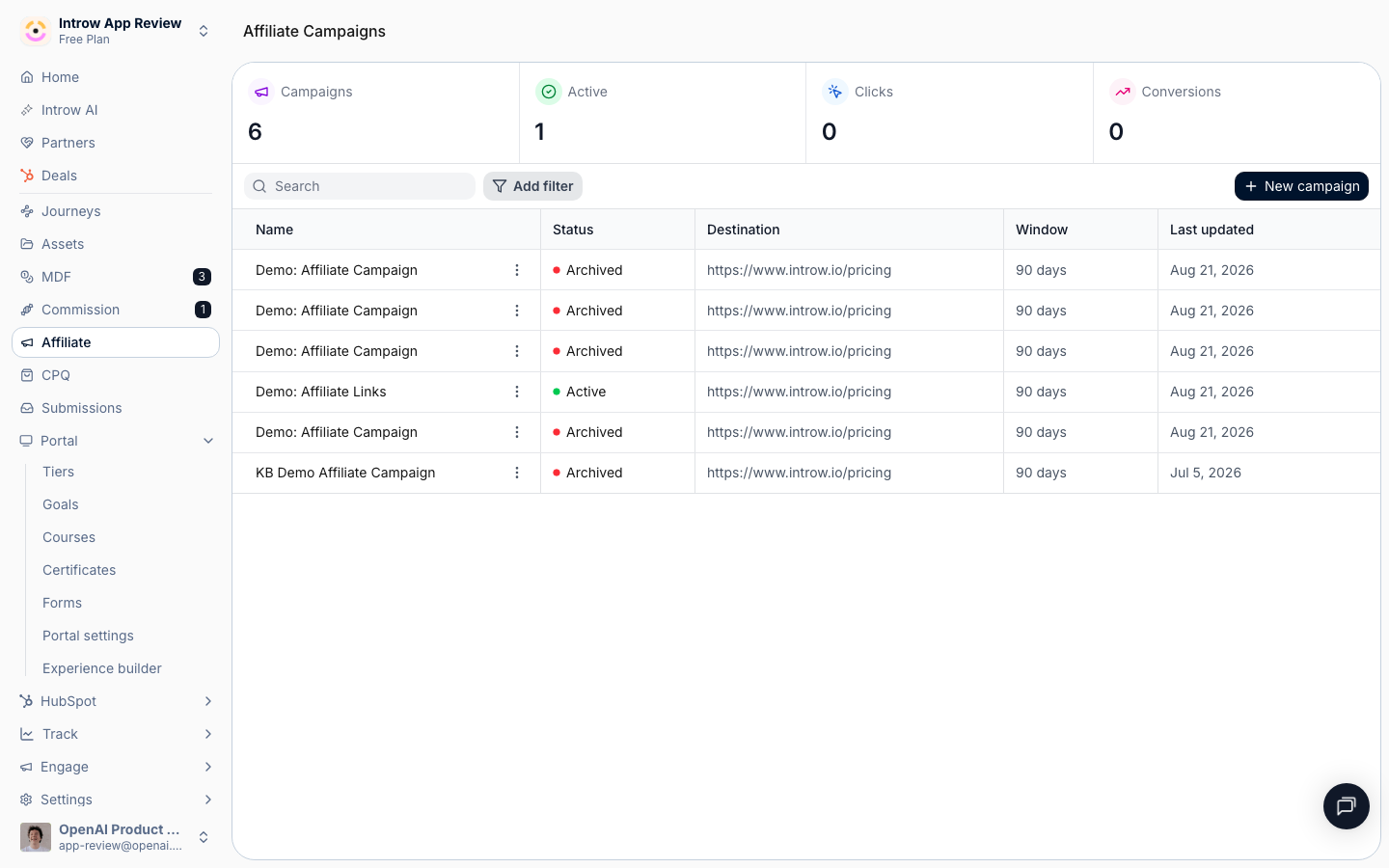Click the Introw logo icon
This screenshot has width=1389, height=868.
(36, 31)
